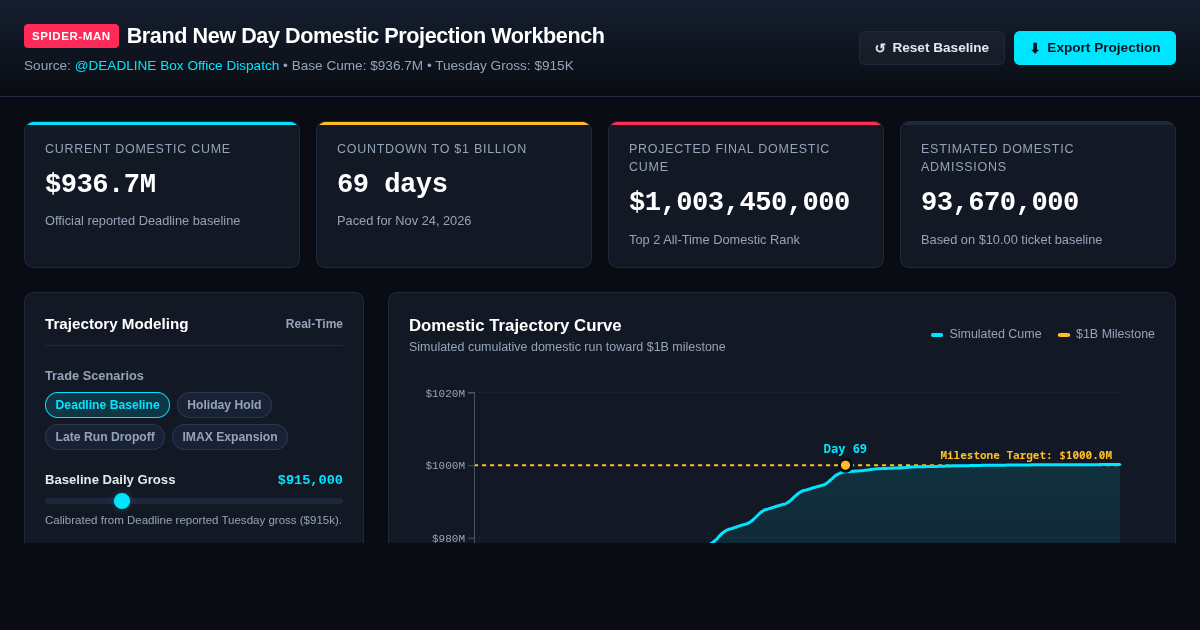Click the Trade Scenarios label
Screen dimensions: 1200x630
point(94,376)
